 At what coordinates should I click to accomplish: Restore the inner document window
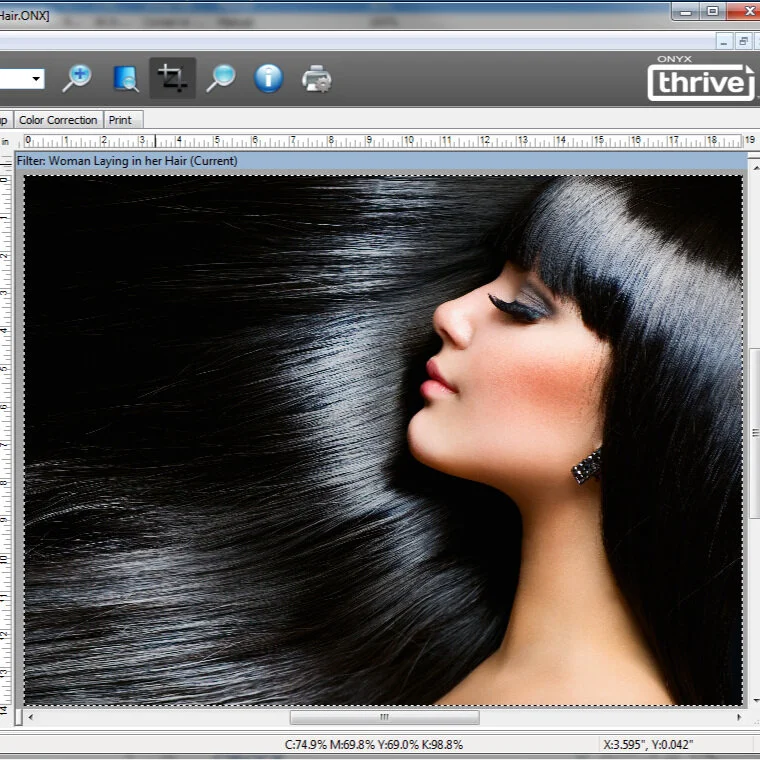(x=743, y=42)
